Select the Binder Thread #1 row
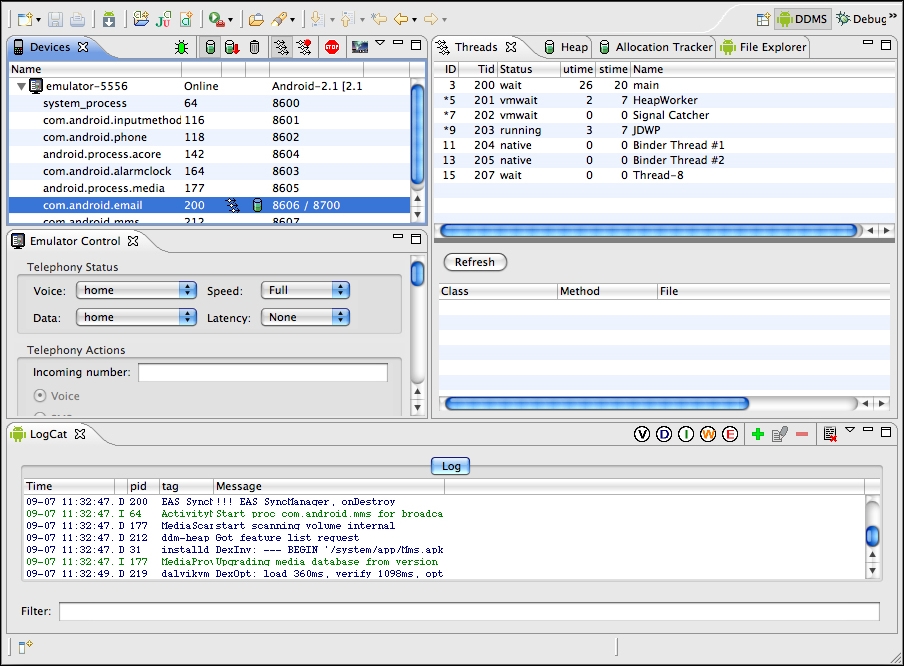The height and width of the screenshot is (666, 904). point(665,145)
